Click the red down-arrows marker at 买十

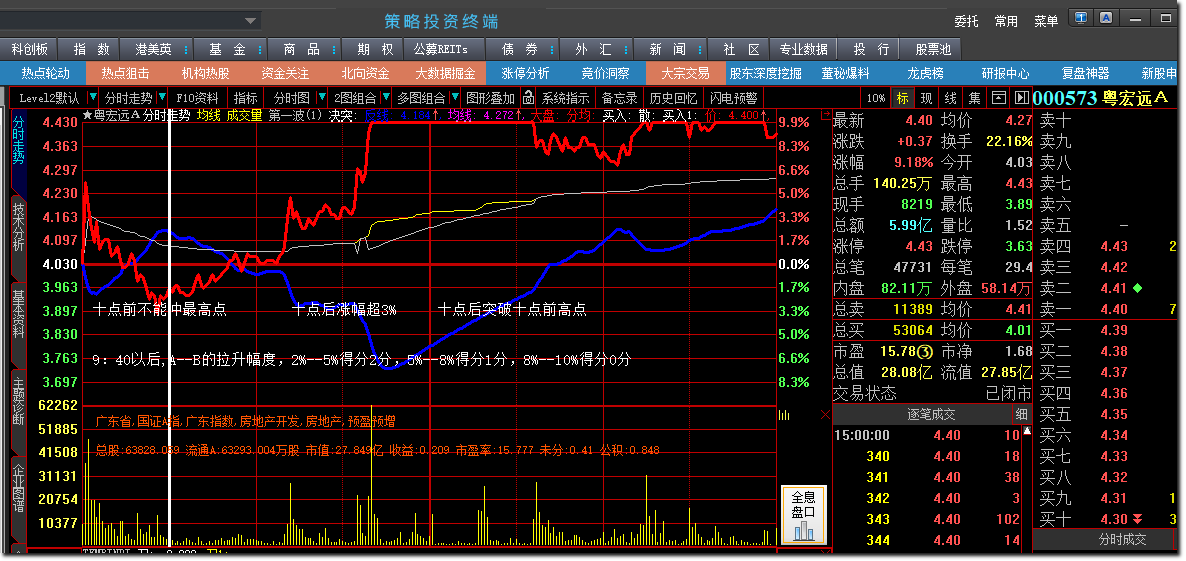1137,519
